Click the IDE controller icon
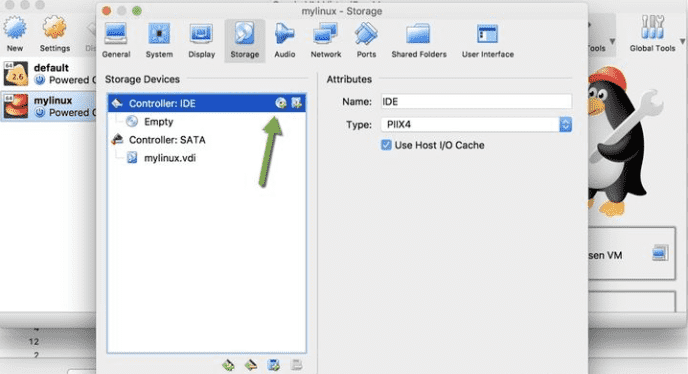 [x=117, y=103]
